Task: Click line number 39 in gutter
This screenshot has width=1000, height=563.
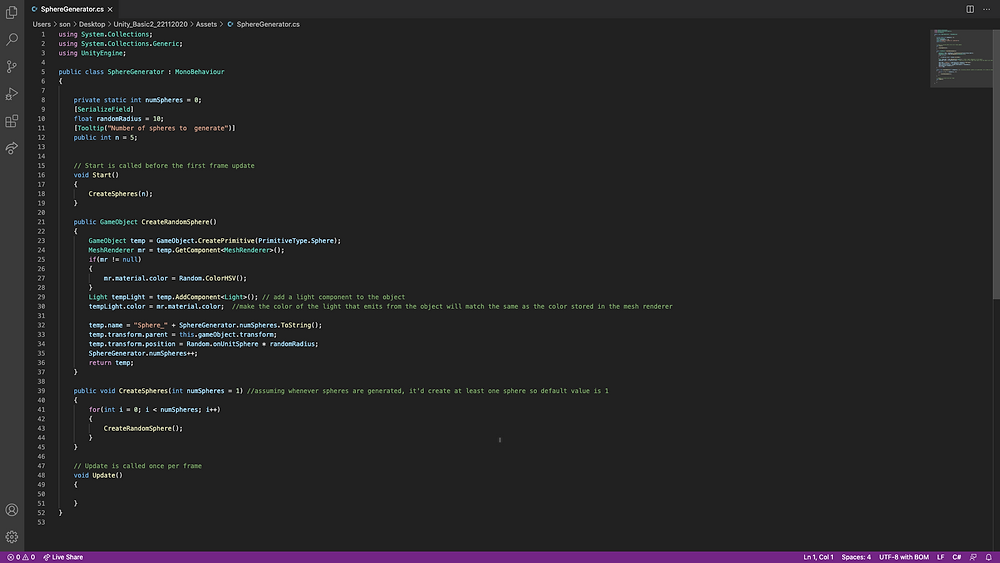Action: pos(41,391)
